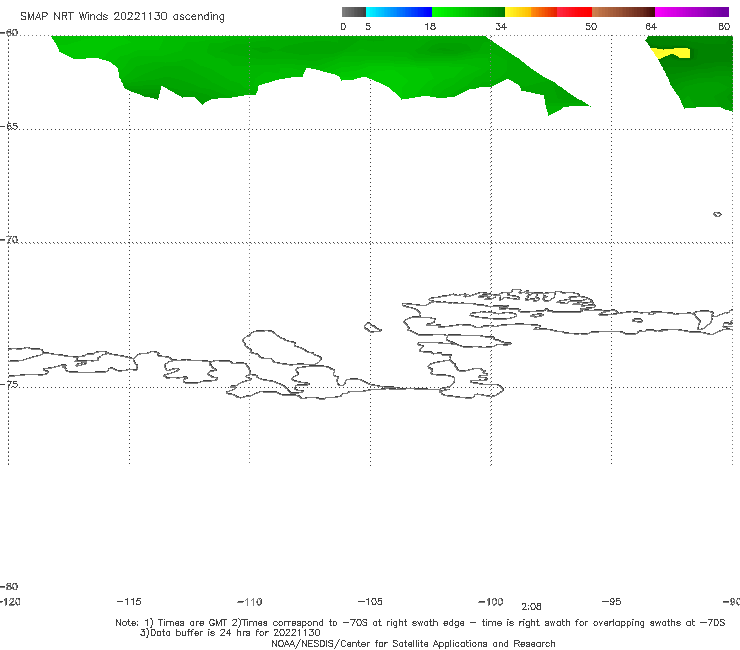
Task: Click the green segment of the wind color bar
Action: point(469,12)
